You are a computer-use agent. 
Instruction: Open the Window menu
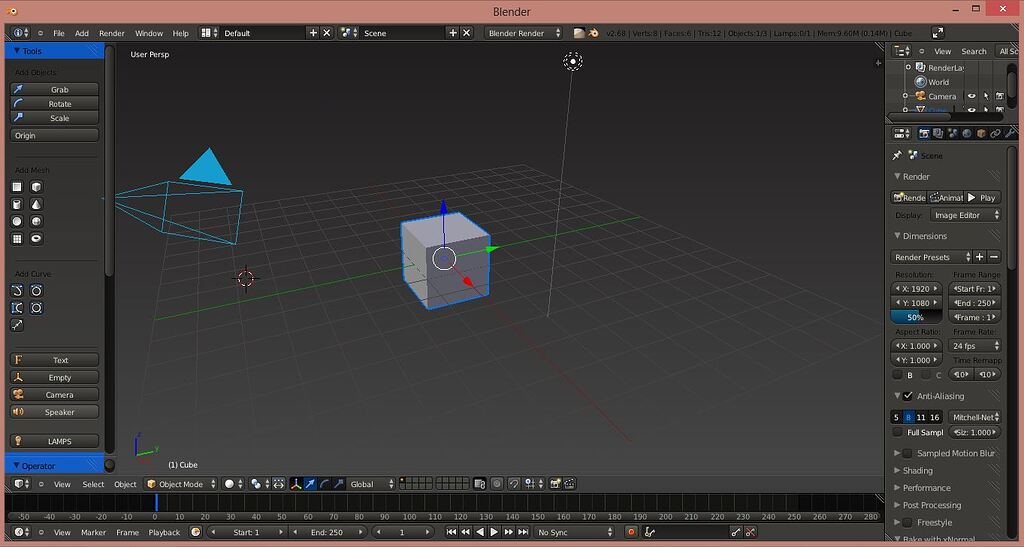tap(149, 33)
